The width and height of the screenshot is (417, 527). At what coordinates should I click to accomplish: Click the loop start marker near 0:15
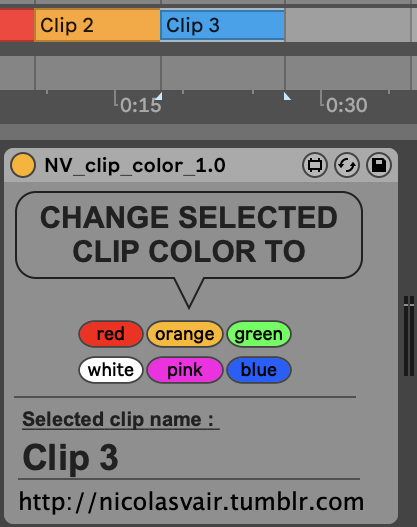159,96
